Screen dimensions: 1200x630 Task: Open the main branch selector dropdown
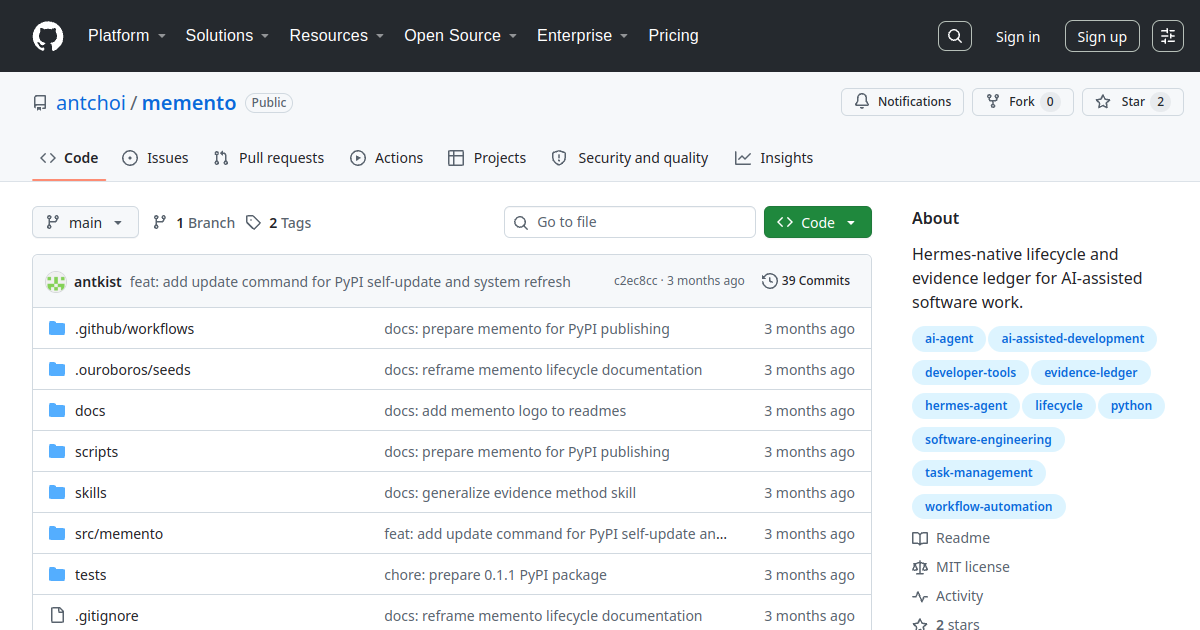(85, 222)
